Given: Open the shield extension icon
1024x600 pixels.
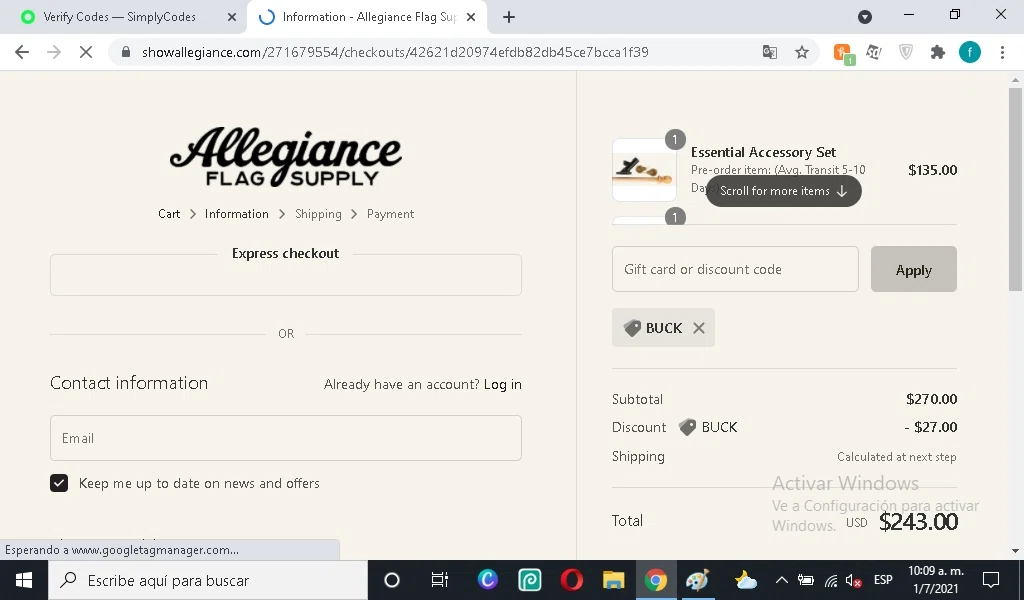Looking at the screenshot, I should click(x=906, y=52).
